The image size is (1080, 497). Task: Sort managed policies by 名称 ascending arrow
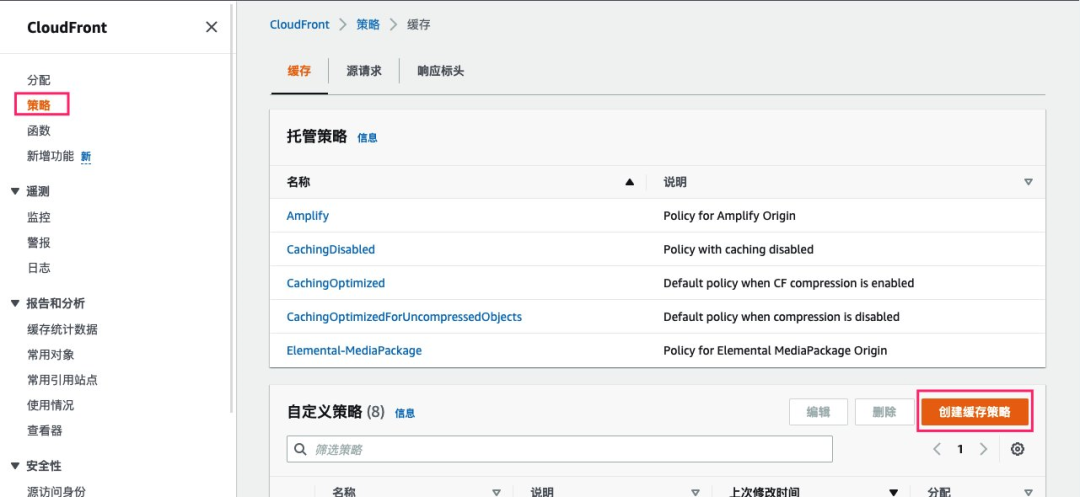tap(629, 182)
